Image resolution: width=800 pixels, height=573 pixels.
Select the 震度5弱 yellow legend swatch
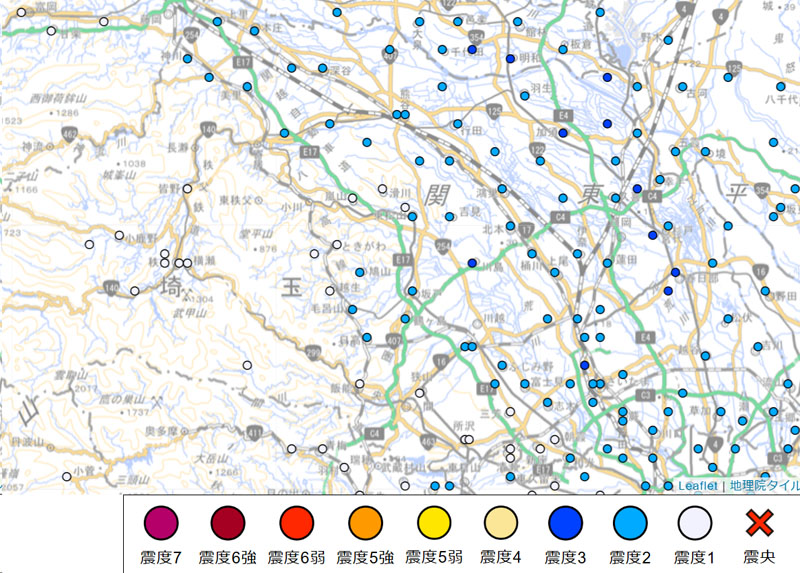coord(434,523)
